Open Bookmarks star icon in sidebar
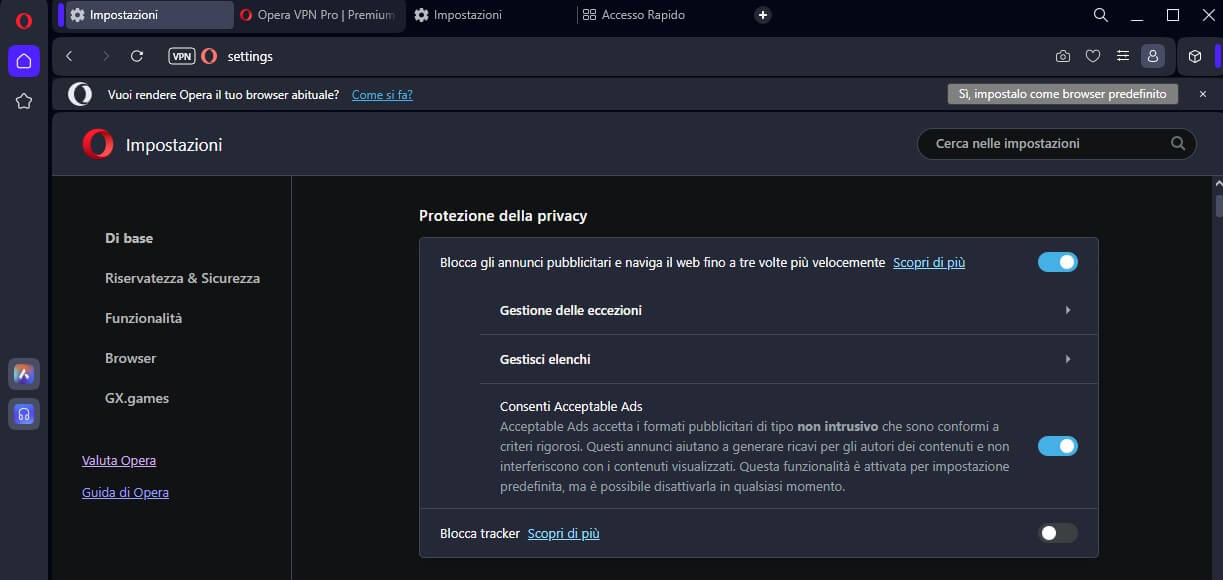Image resolution: width=1223 pixels, height=580 pixels. pyautogui.click(x=24, y=101)
